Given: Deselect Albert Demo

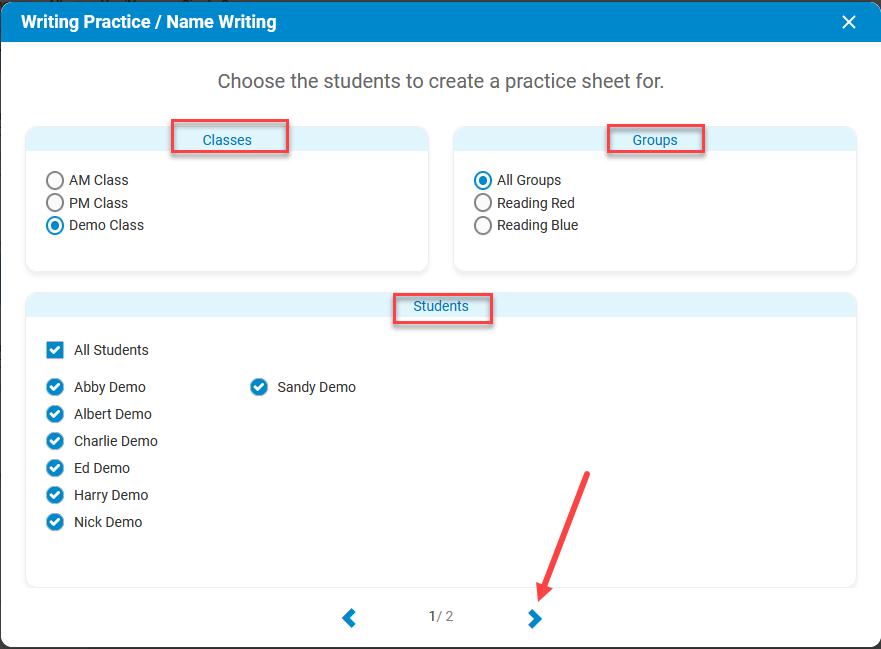Looking at the screenshot, I should (x=55, y=414).
